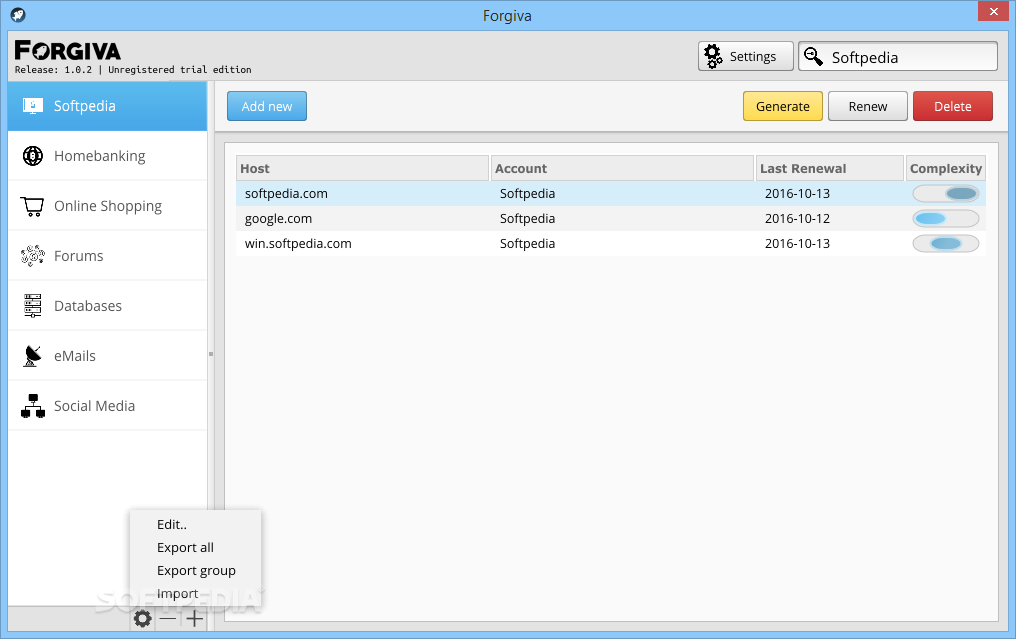Sort by the Host column header
This screenshot has width=1016, height=639.
pyautogui.click(x=362, y=168)
